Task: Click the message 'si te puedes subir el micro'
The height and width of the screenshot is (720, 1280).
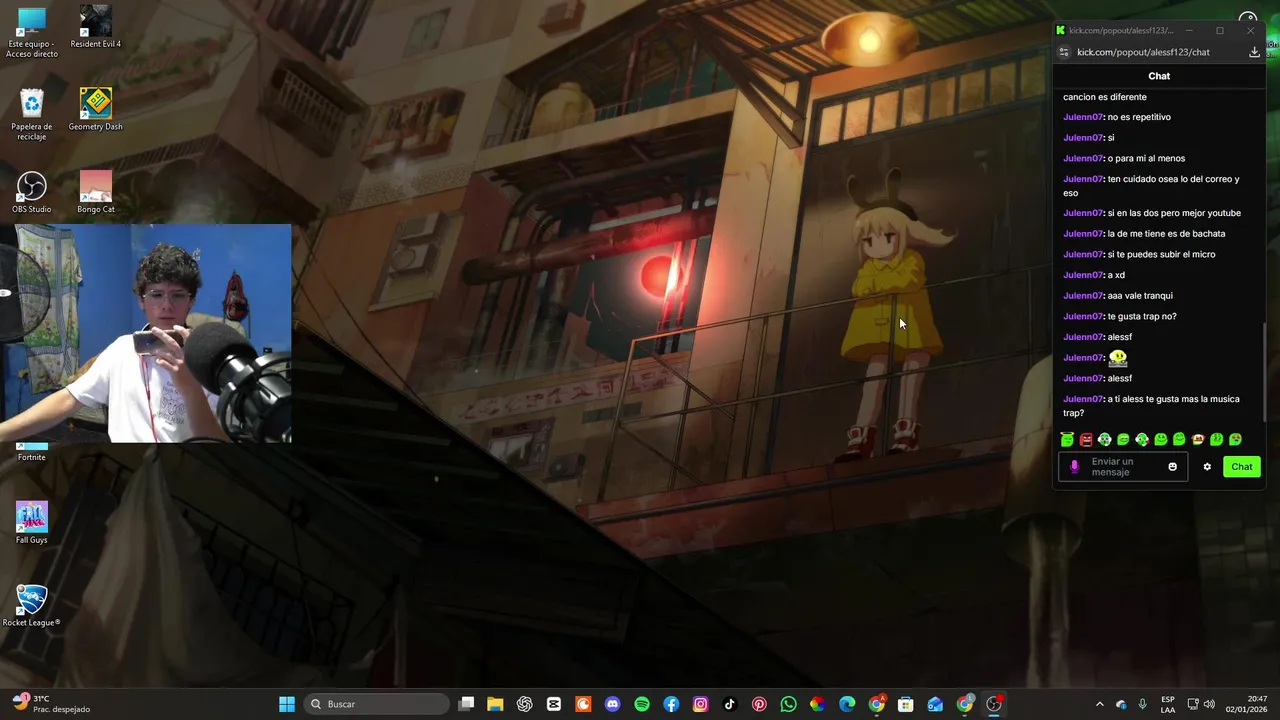Action: tap(1161, 255)
